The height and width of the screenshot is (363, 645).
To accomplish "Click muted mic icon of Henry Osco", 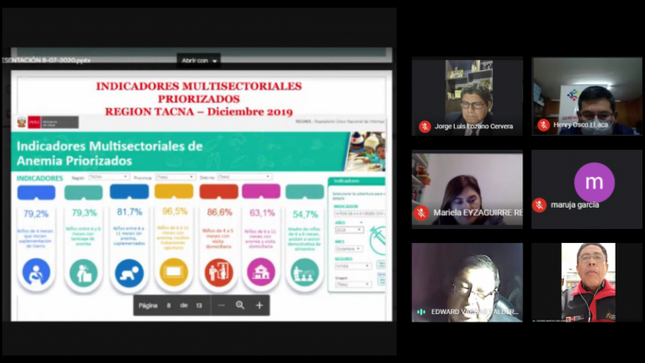I will pyautogui.click(x=543, y=125).
